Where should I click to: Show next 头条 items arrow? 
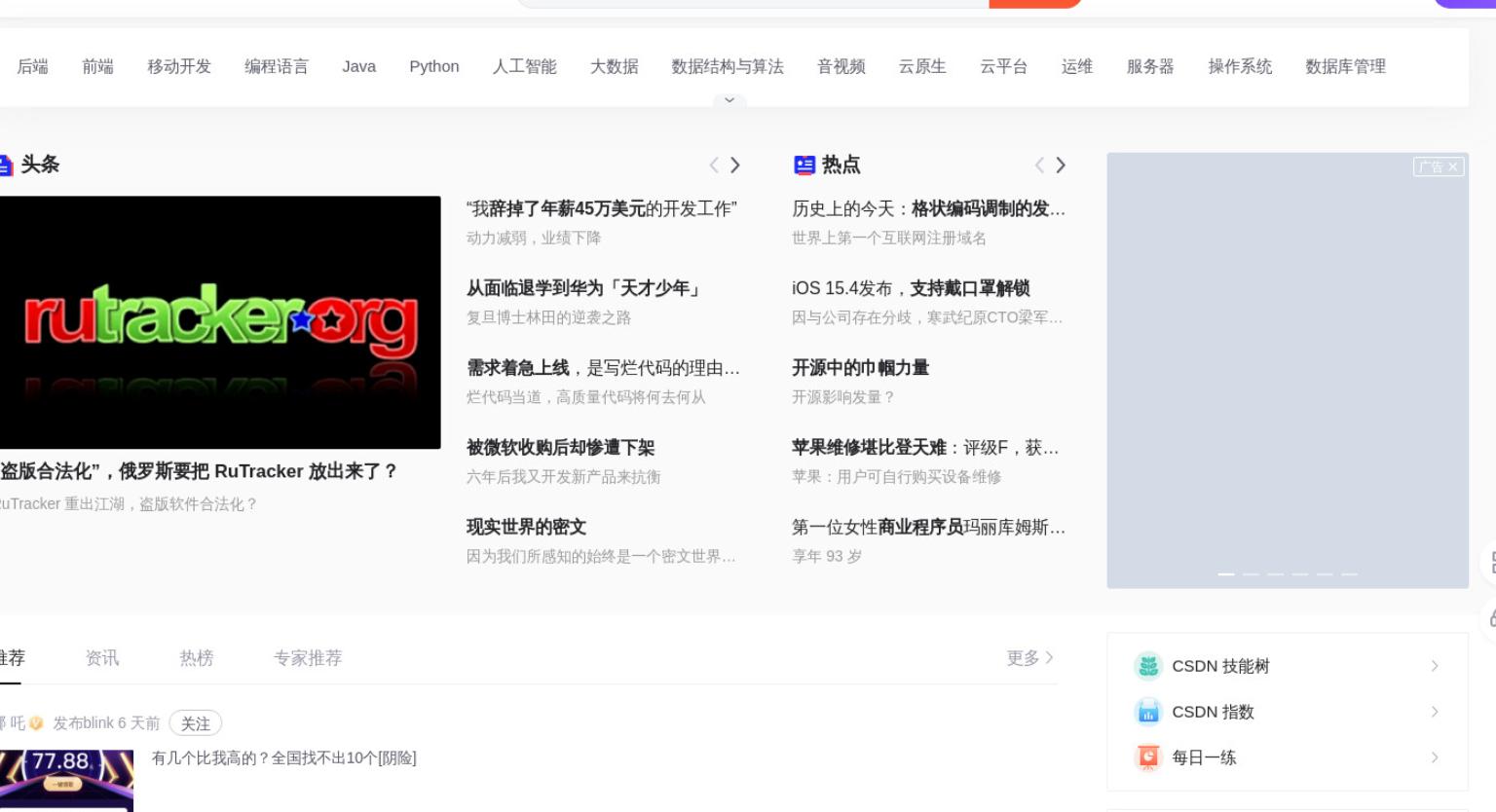[x=735, y=166]
